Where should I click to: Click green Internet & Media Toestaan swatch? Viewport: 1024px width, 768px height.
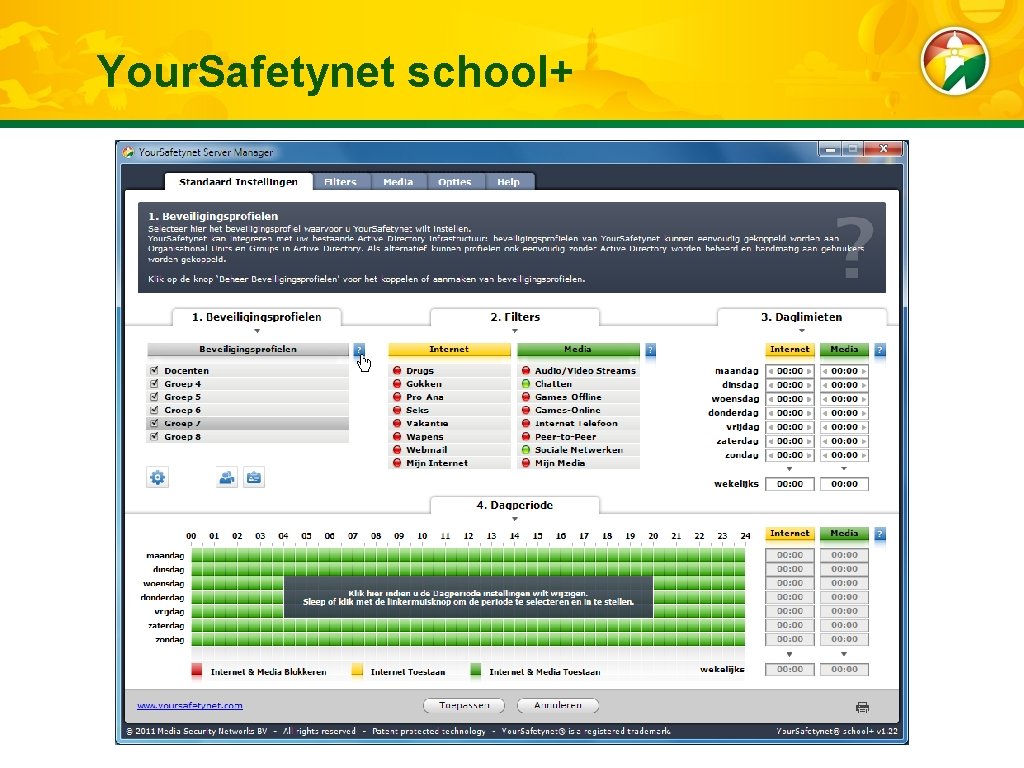[x=475, y=671]
